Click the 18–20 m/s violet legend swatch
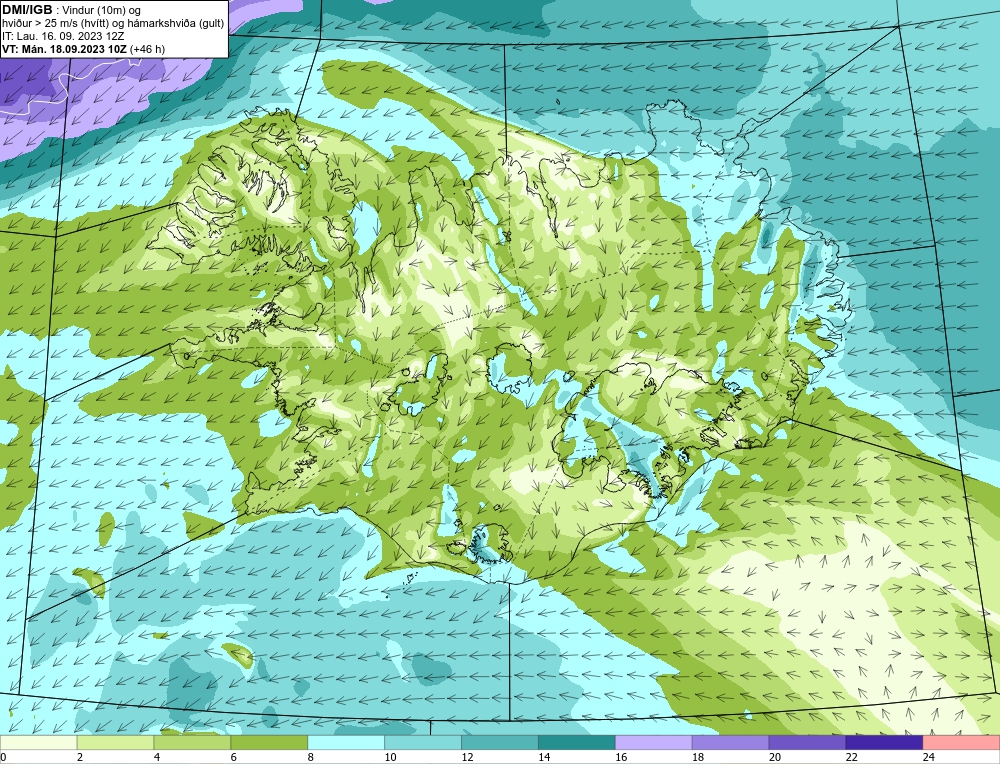The height and width of the screenshot is (764, 1000). pos(730,743)
